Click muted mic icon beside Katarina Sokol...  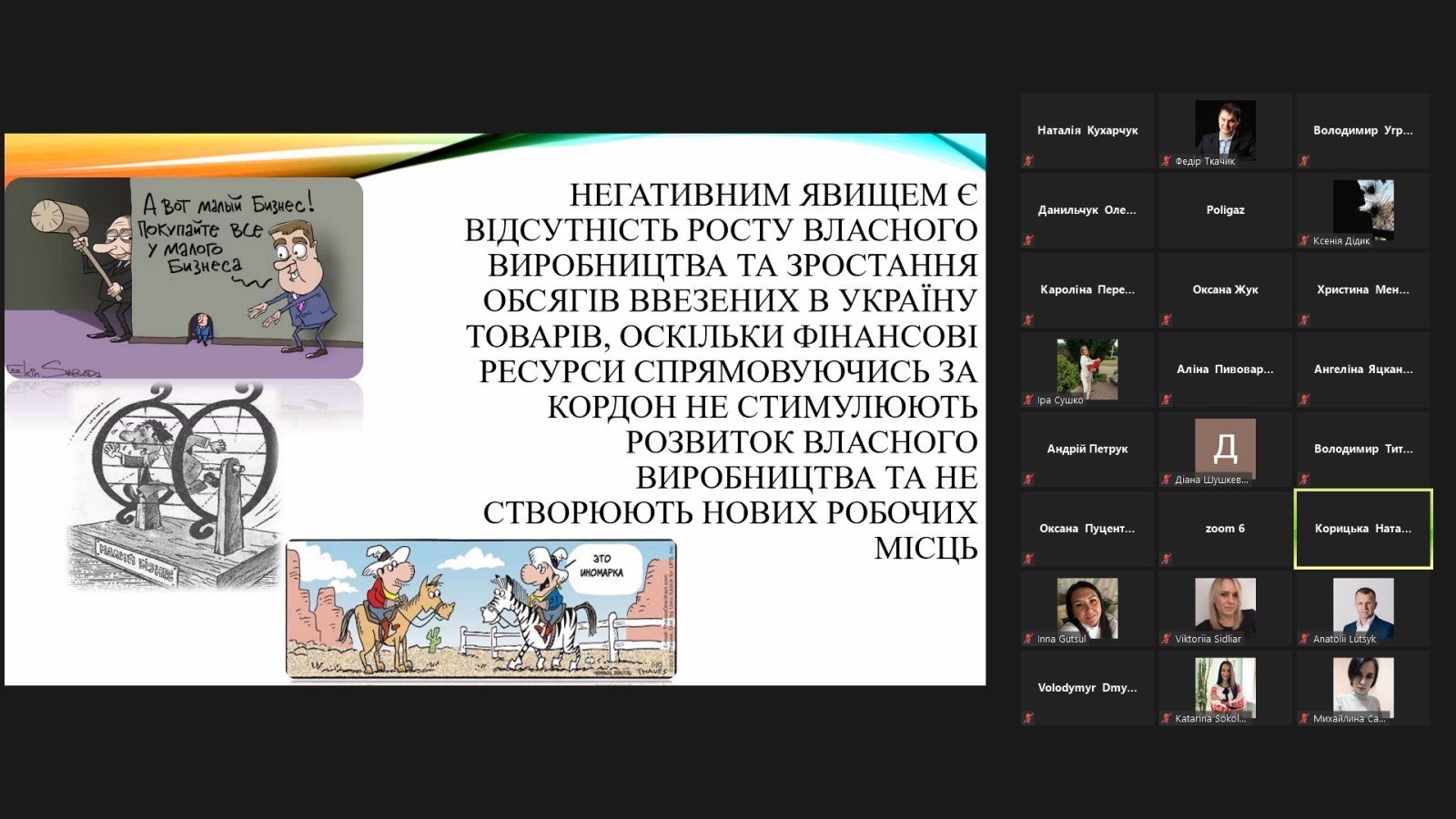pos(1166,718)
